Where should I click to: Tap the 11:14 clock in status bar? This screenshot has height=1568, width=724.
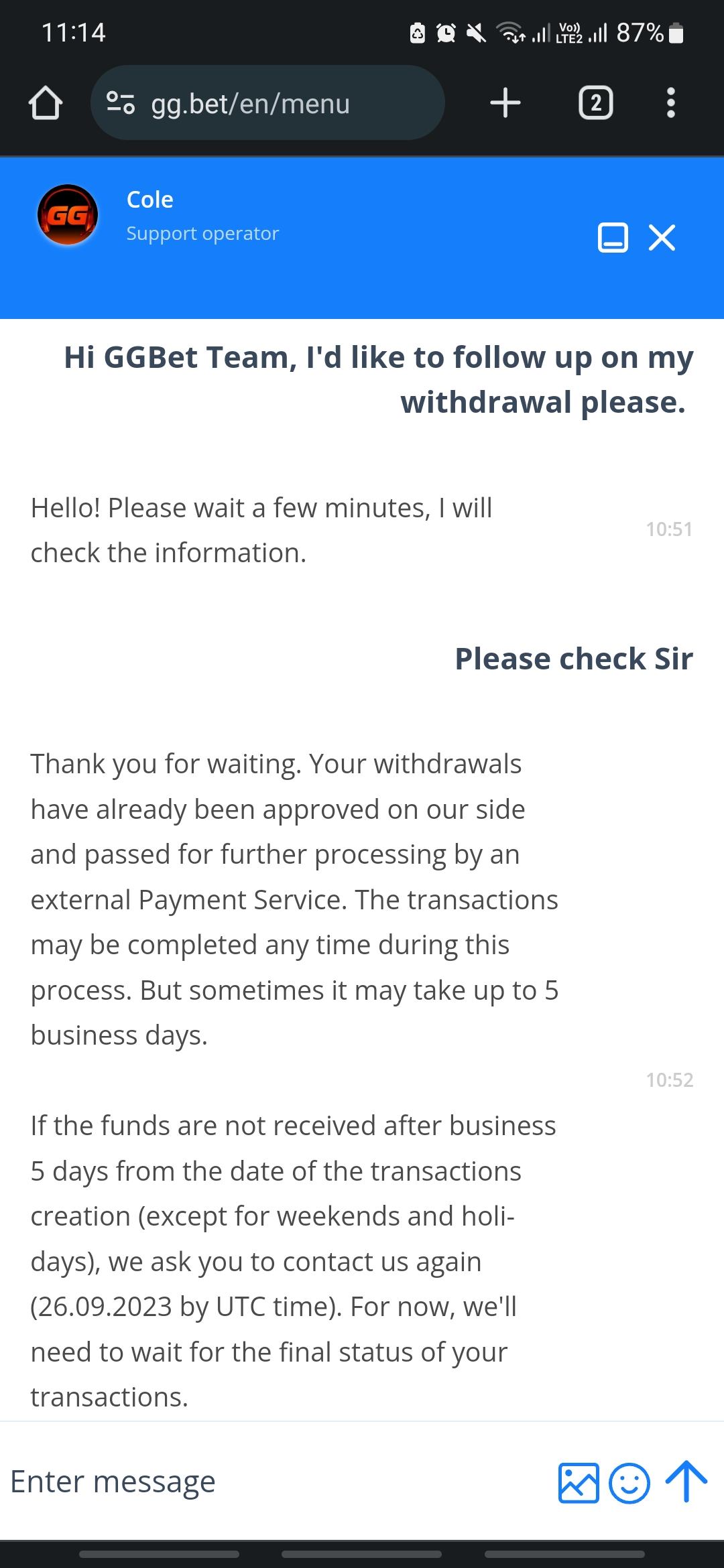[x=74, y=33]
